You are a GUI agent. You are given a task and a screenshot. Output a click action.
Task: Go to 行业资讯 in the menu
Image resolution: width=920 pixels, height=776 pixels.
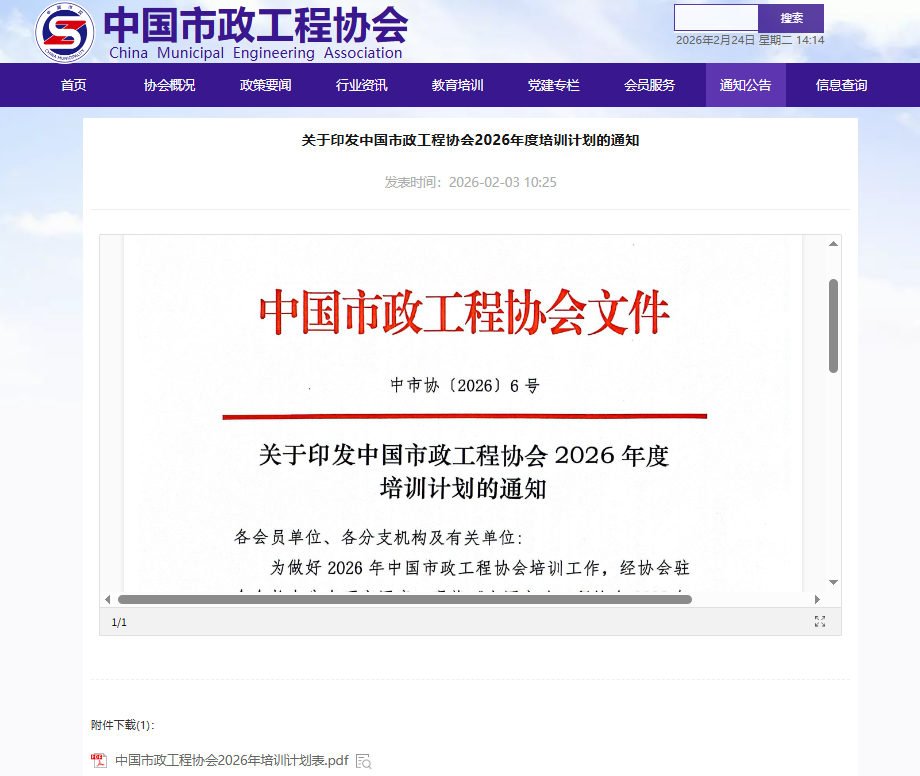point(362,85)
